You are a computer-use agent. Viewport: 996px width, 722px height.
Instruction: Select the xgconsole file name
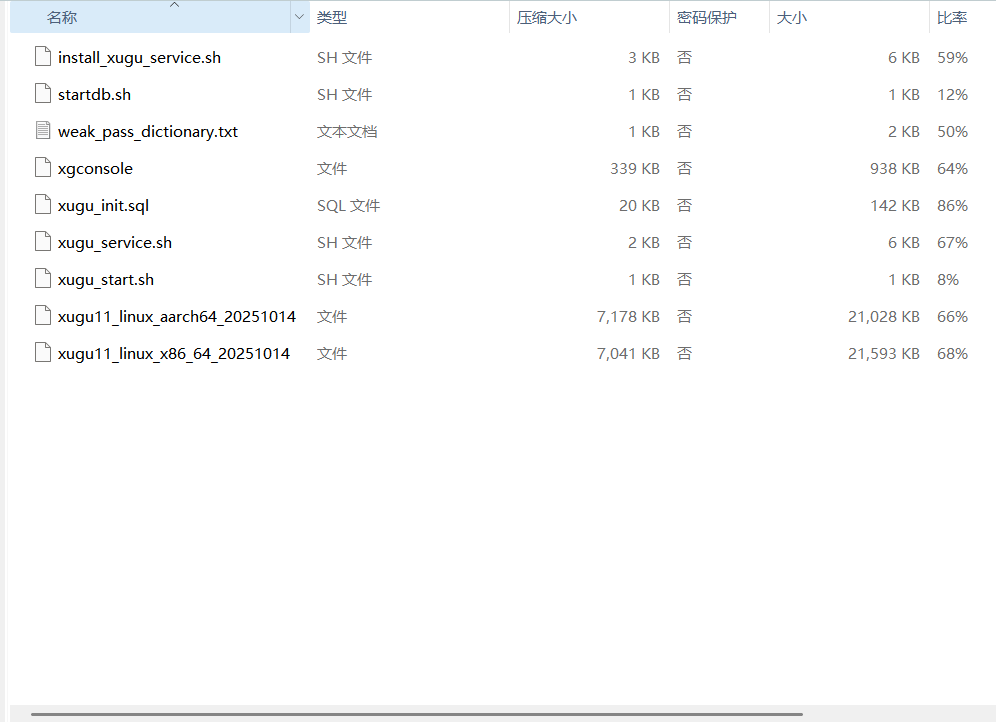point(95,169)
